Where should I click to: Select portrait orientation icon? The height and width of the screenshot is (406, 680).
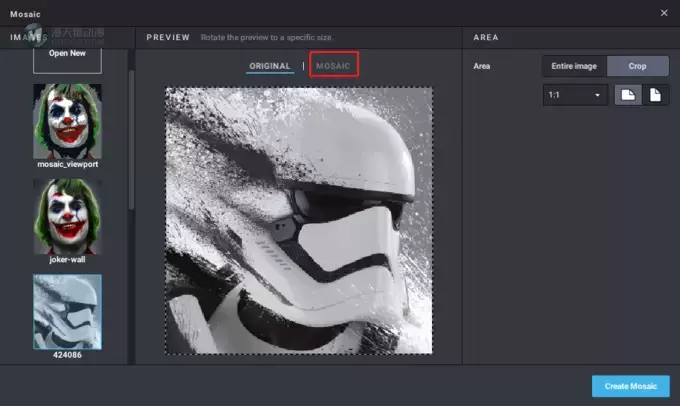coord(655,95)
